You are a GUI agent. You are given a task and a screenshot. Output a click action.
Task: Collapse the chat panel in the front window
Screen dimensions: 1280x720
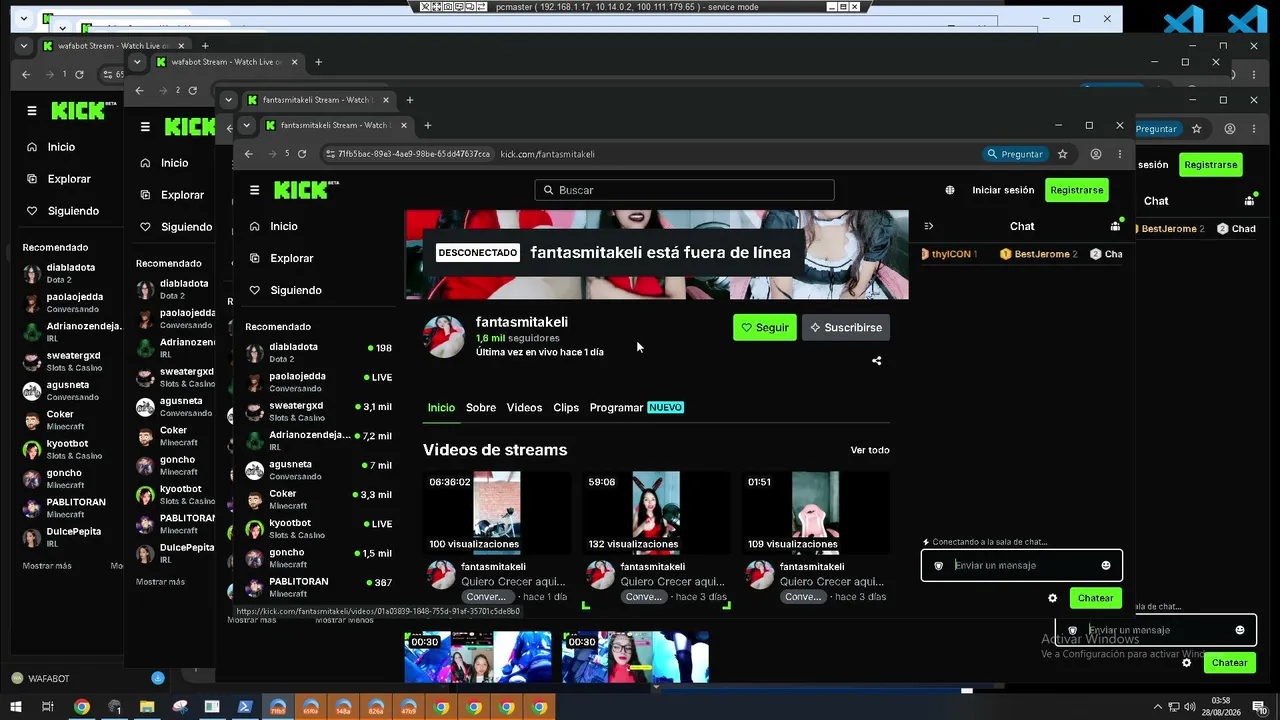coord(929,226)
